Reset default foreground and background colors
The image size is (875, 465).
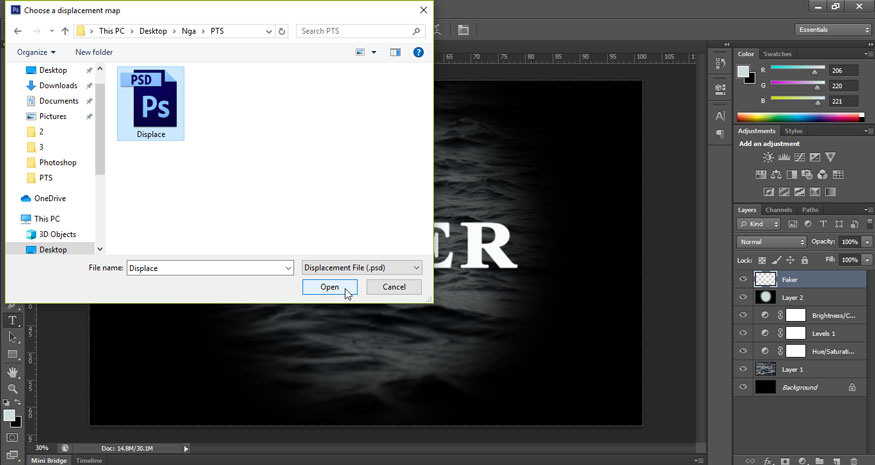[7, 402]
